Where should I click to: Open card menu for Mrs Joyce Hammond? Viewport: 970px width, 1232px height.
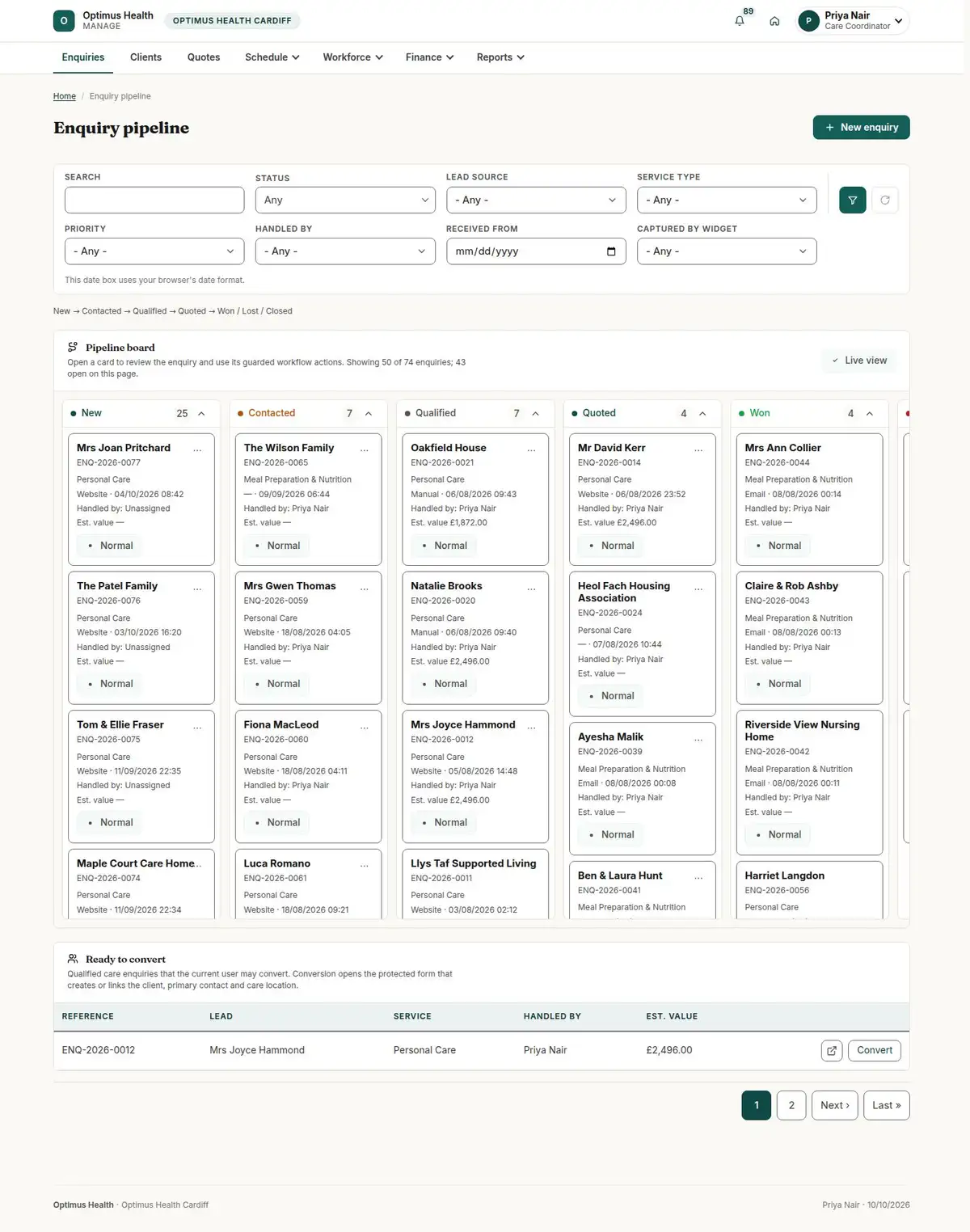coord(531,727)
